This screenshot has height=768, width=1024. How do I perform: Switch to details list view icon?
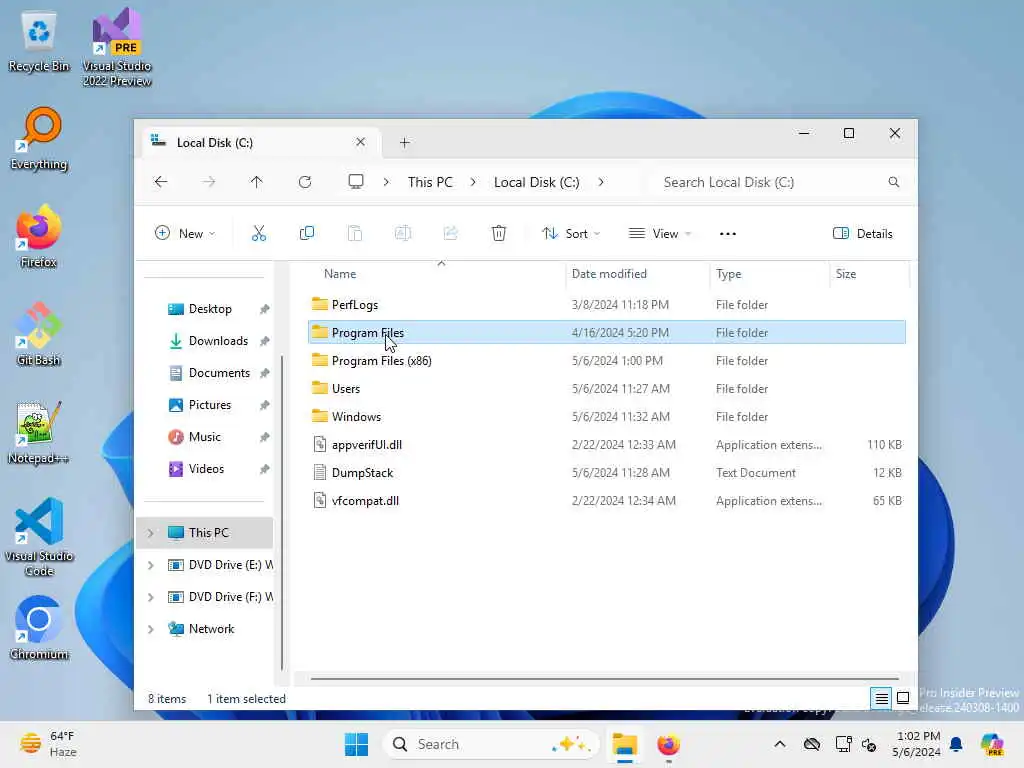click(881, 699)
